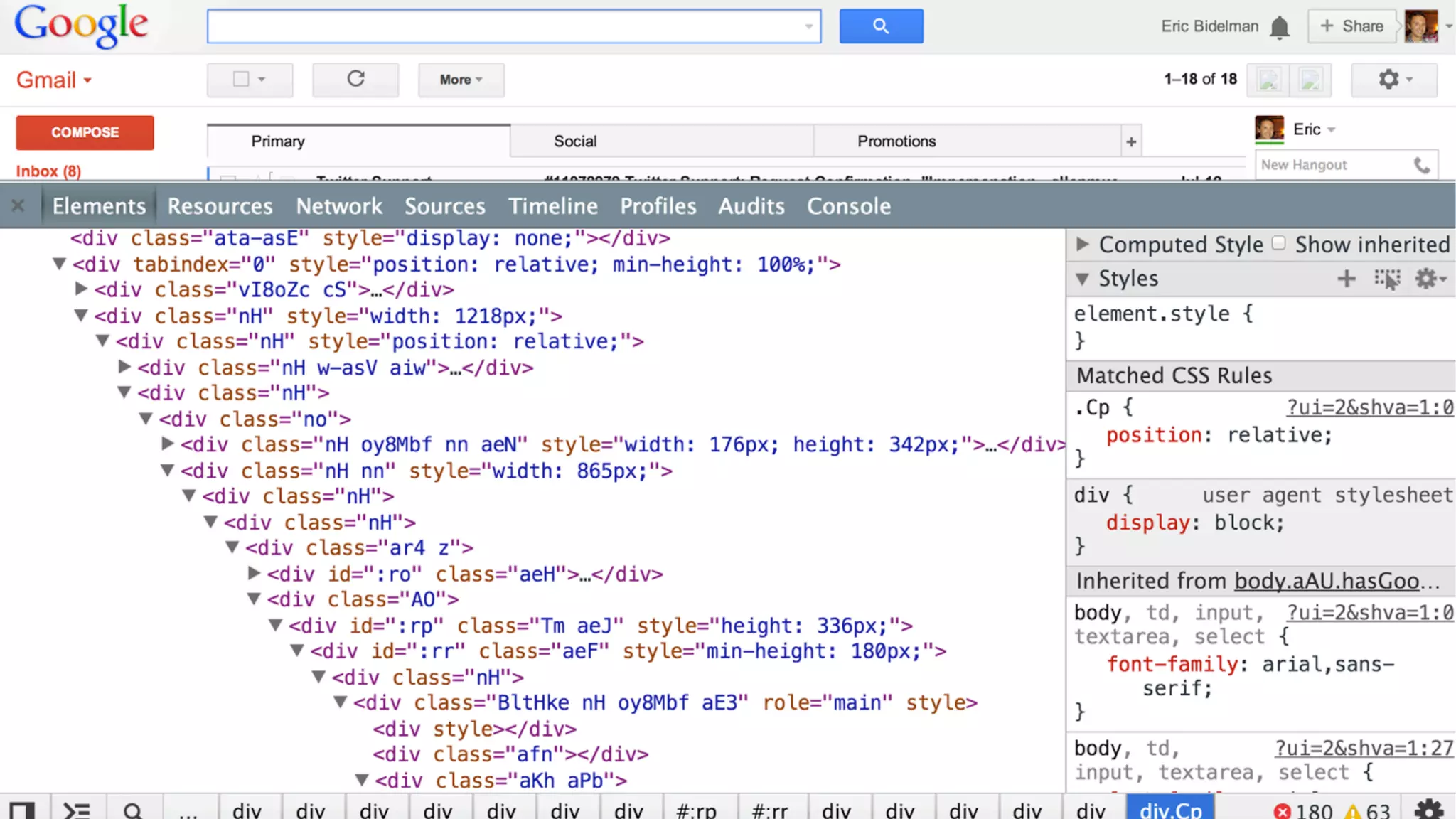Open DevTools settings gear at bottom right
Image resolution: width=1456 pixels, height=819 pixels.
(x=1428, y=809)
